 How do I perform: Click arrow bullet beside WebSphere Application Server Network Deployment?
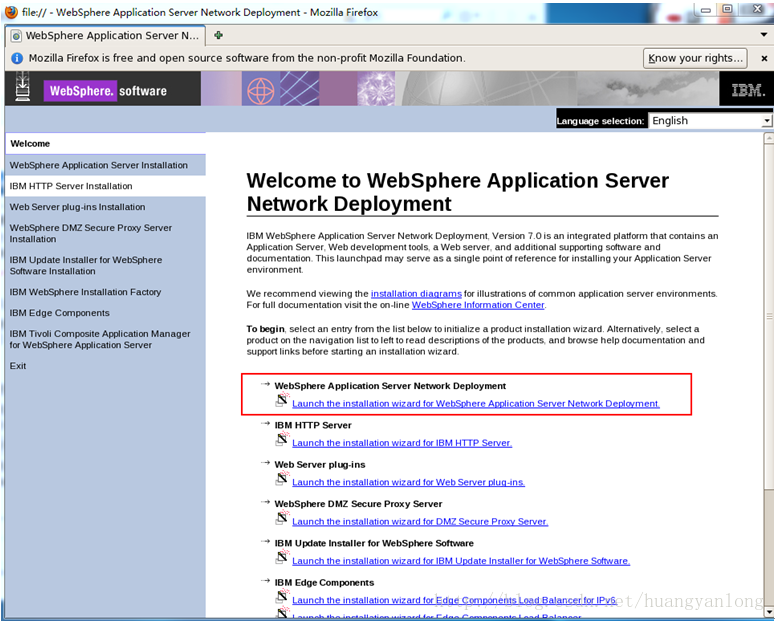click(x=265, y=384)
